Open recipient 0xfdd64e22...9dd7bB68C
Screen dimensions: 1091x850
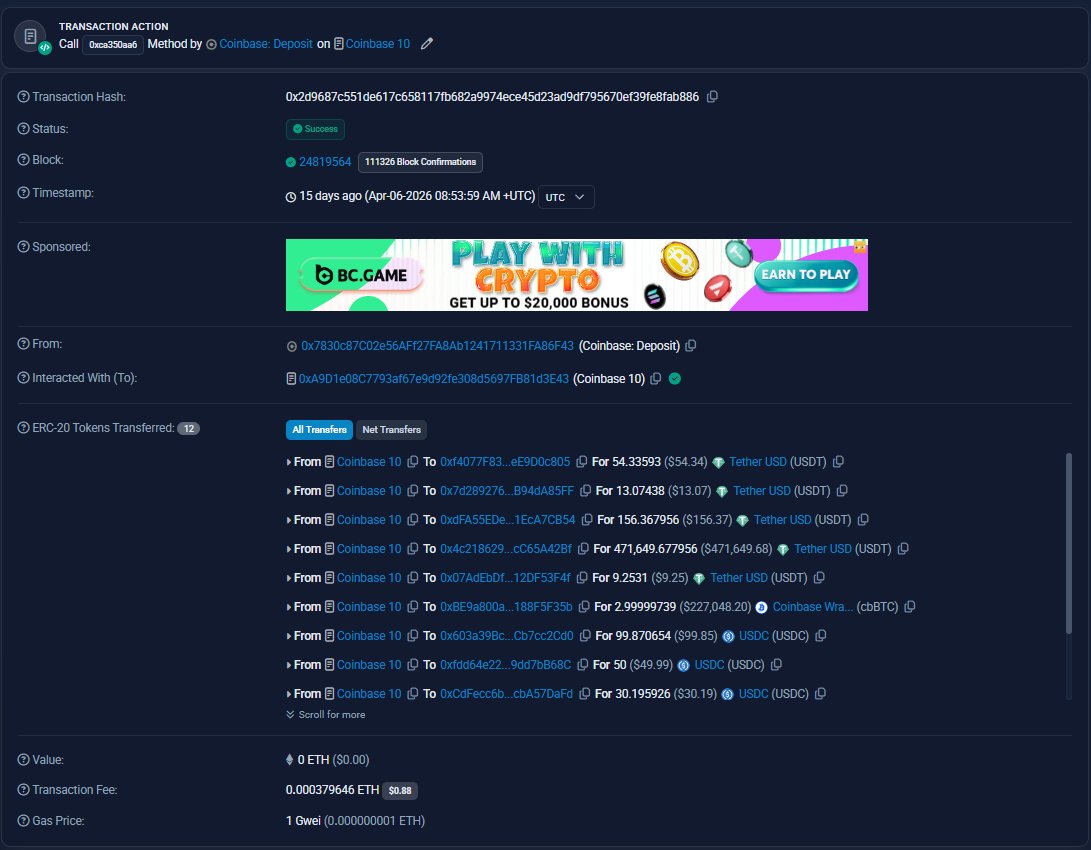click(505, 665)
